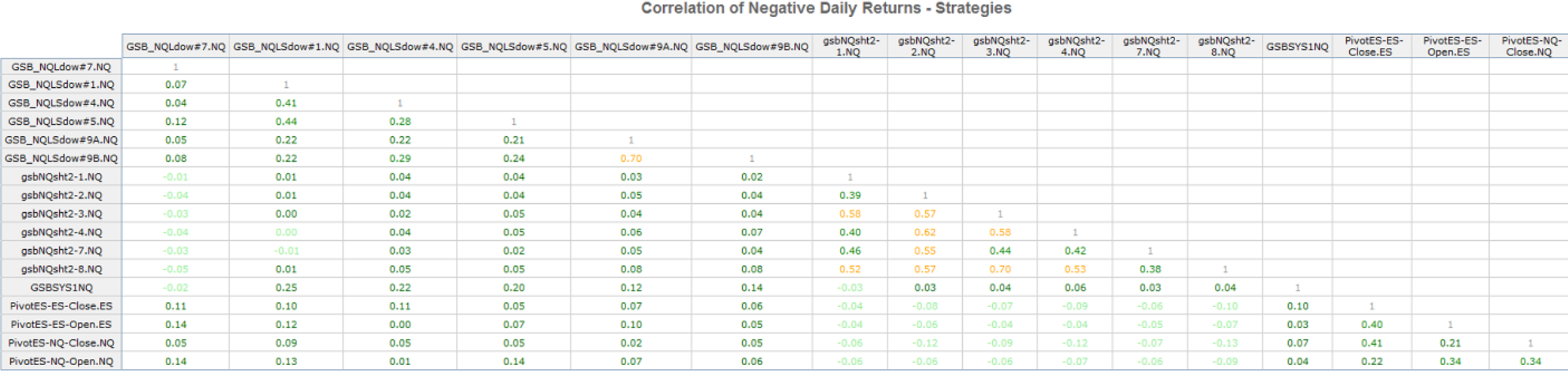Select the GSB_NQLdow#7.NQ row label
This screenshot has height=376, width=1568.
tap(61, 66)
